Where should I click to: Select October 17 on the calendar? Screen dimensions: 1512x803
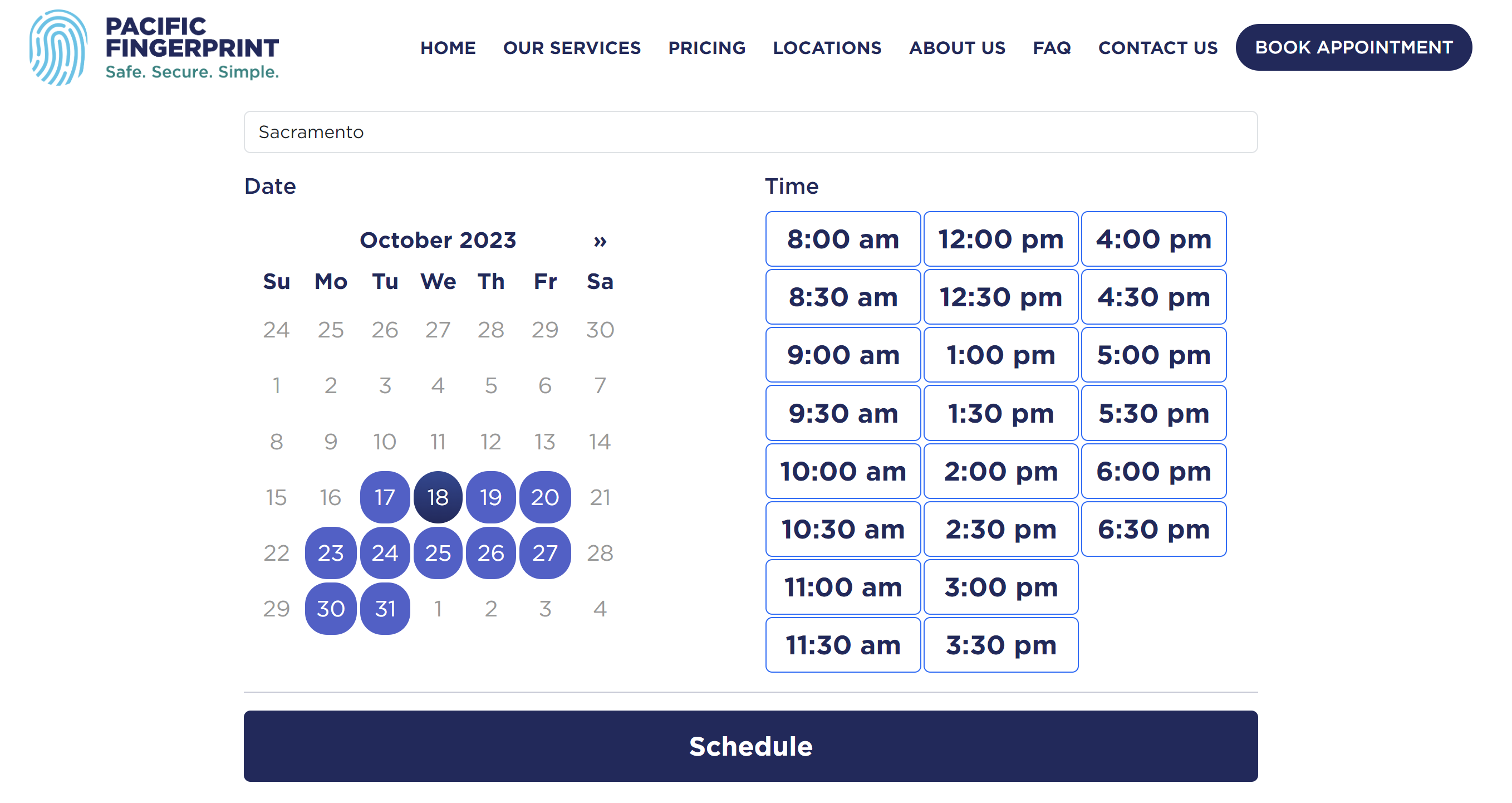pyautogui.click(x=385, y=497)
